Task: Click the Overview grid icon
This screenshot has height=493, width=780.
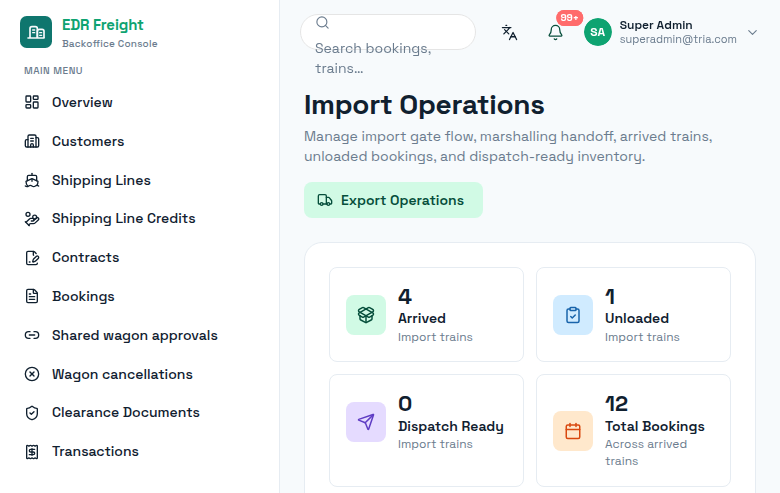Action: click(x=32, y=102)
